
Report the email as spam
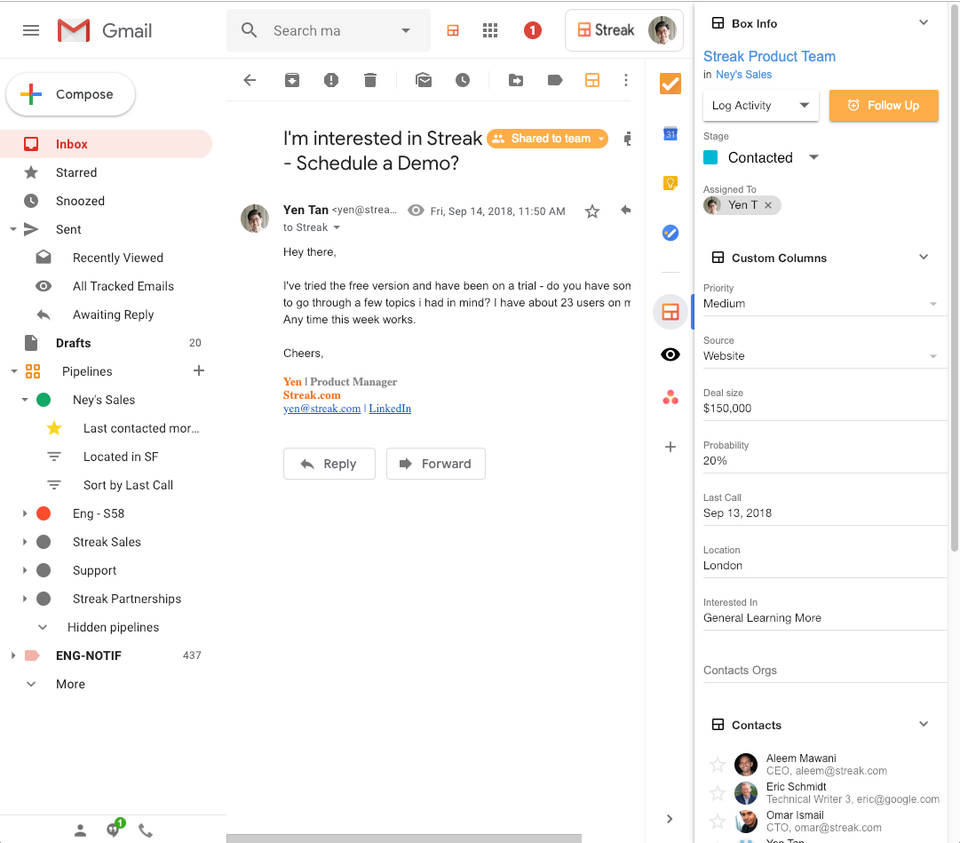coord(330,80)
